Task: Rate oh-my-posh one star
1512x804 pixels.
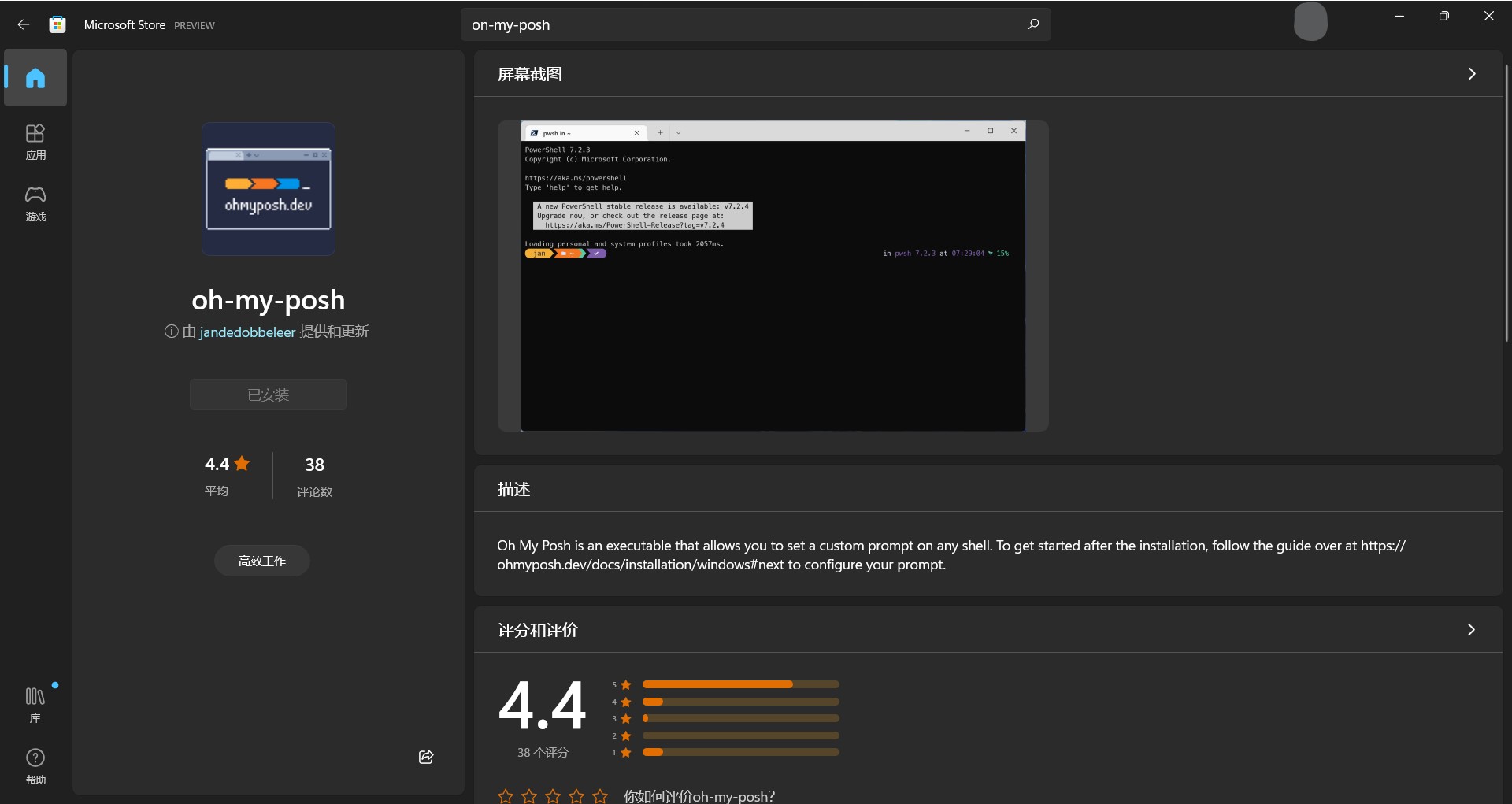Action: tap(506, 796)
